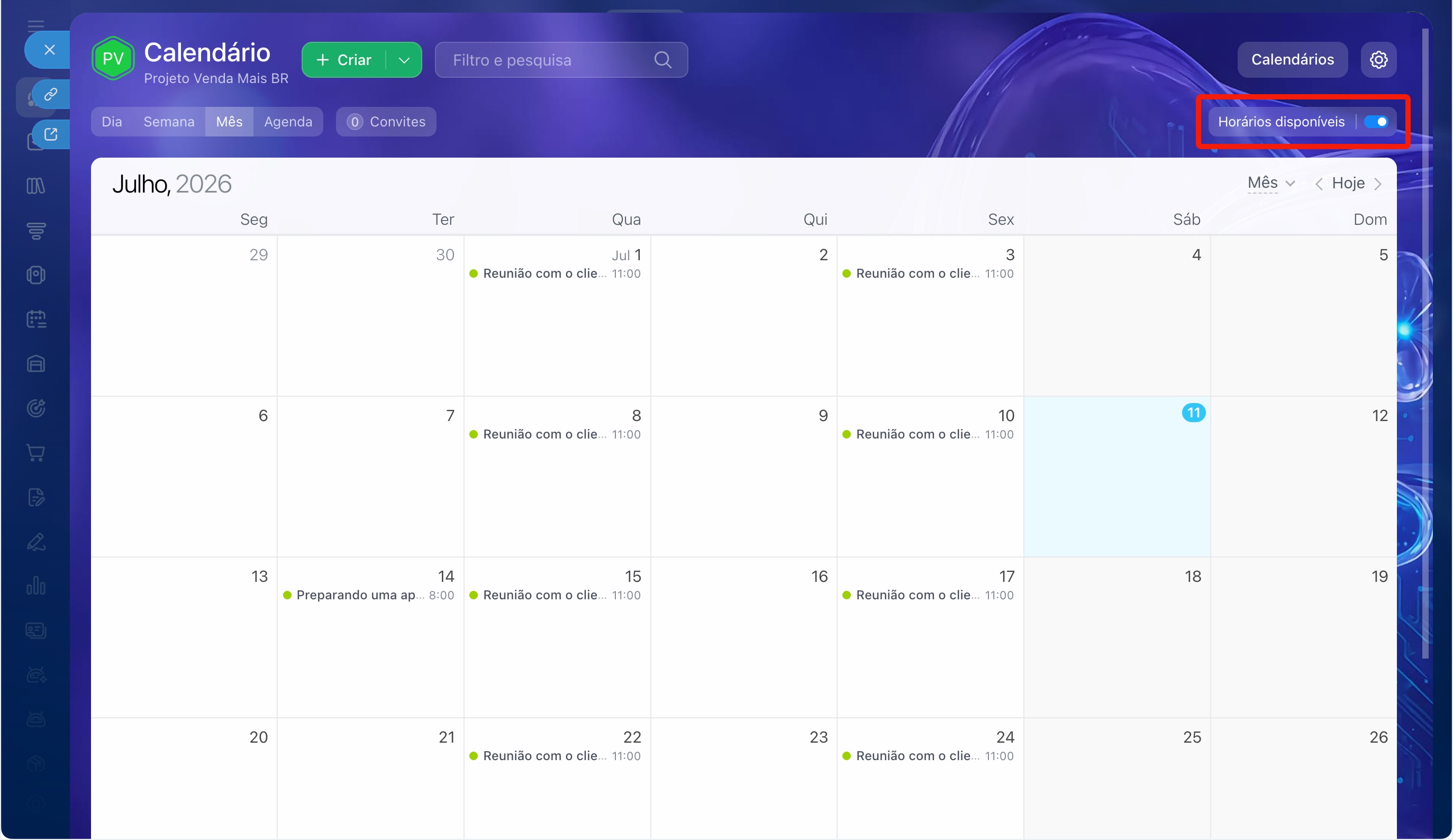Open Reunião com o cliente on July 24
This screenshot has height=840, width=1453.
click(928, 756)
